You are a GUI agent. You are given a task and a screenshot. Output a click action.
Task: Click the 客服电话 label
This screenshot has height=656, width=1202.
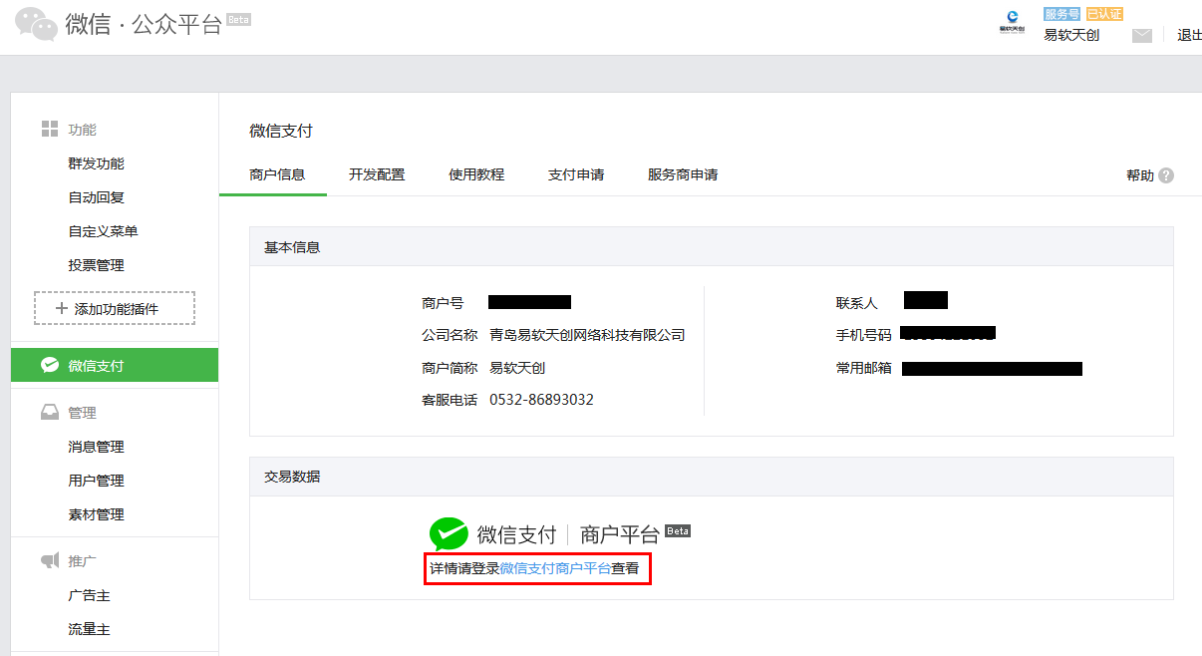point(450,399)
